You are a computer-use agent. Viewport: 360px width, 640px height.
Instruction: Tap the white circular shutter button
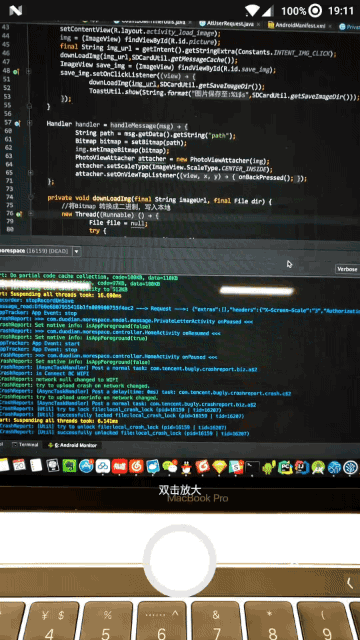point(180,561)
